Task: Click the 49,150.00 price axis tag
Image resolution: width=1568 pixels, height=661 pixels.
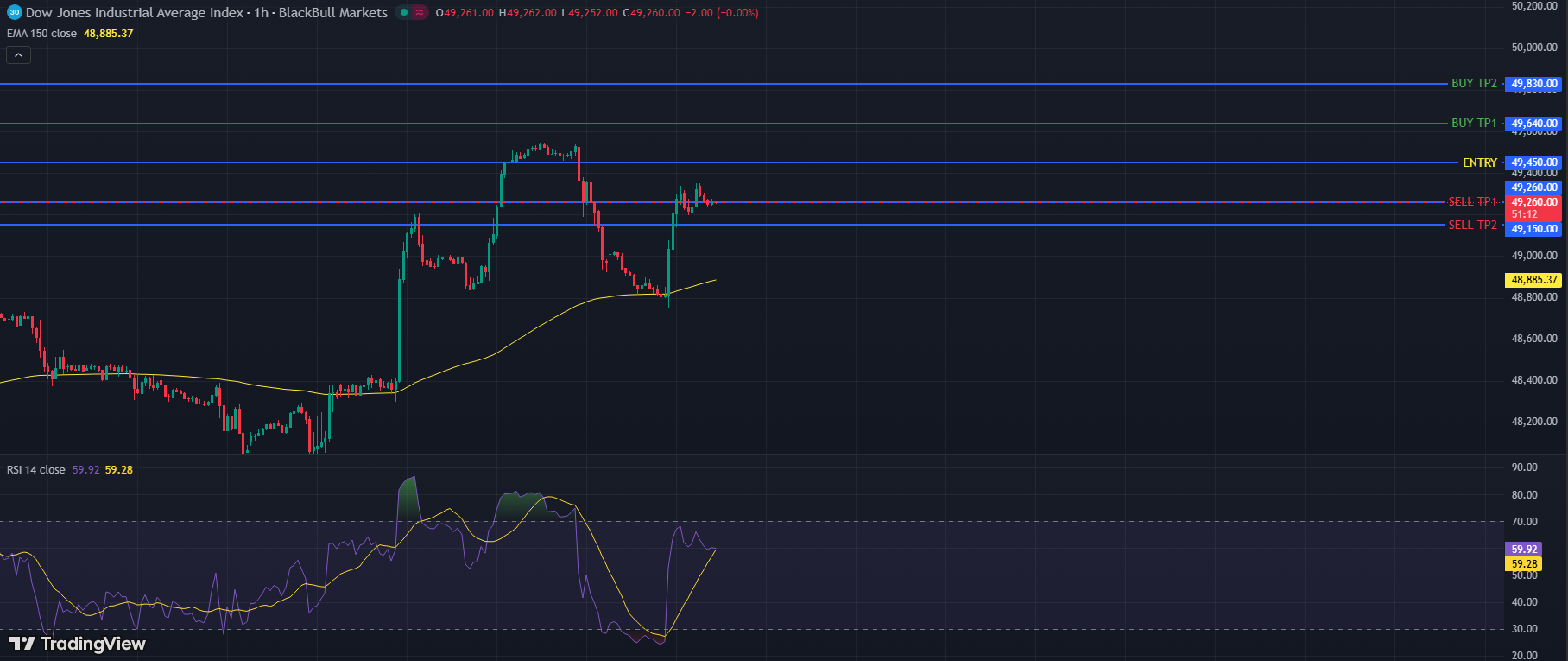Action: click(x=1533, y=229)
